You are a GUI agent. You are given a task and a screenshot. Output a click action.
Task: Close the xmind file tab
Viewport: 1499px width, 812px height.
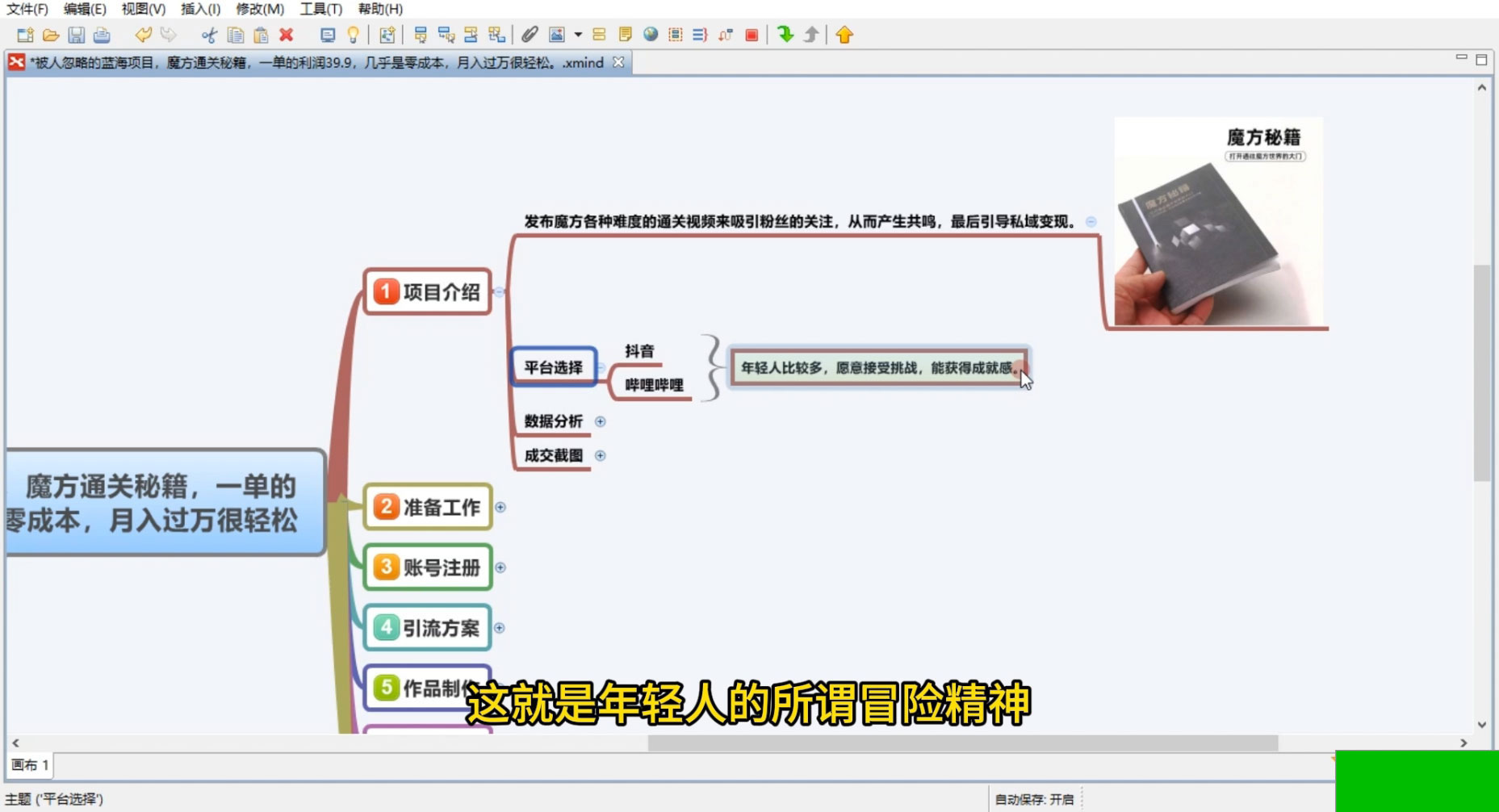pos(618,62)
